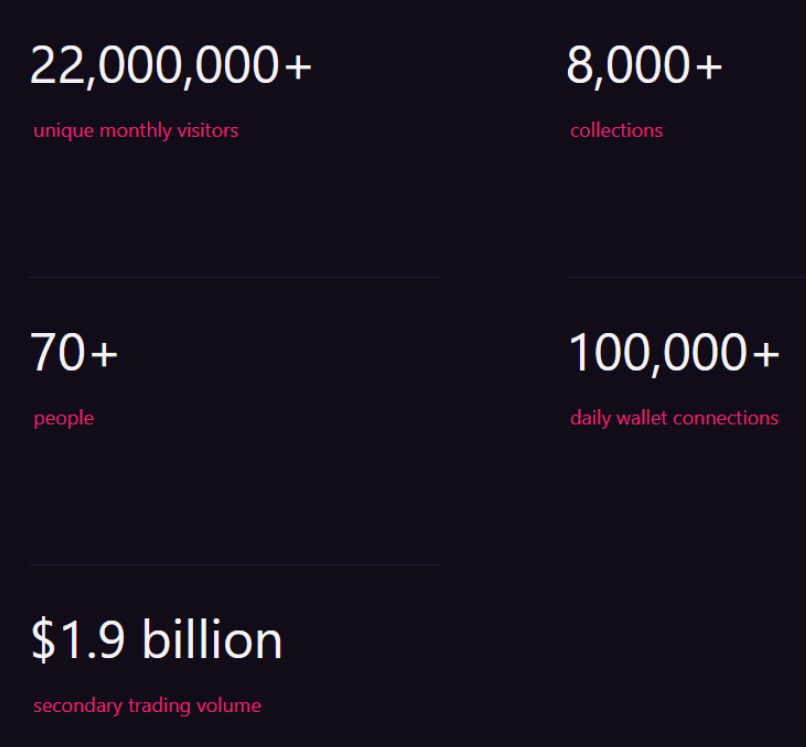Click the divider line below unique monthly visitors
The height and width of the screenshot is (747, 806).
click(234, 277)
